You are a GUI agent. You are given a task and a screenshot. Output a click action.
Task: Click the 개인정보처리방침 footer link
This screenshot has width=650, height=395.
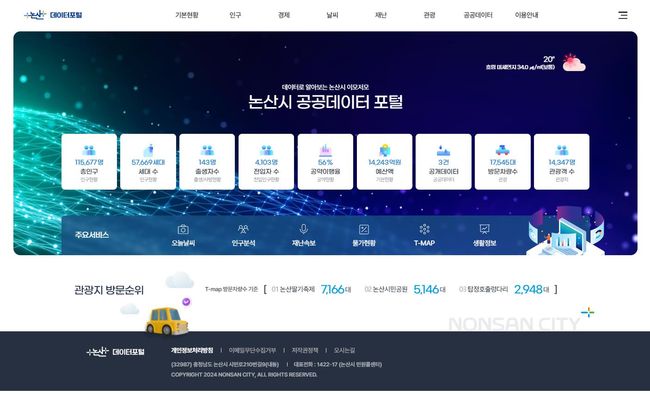pos(192,350)
